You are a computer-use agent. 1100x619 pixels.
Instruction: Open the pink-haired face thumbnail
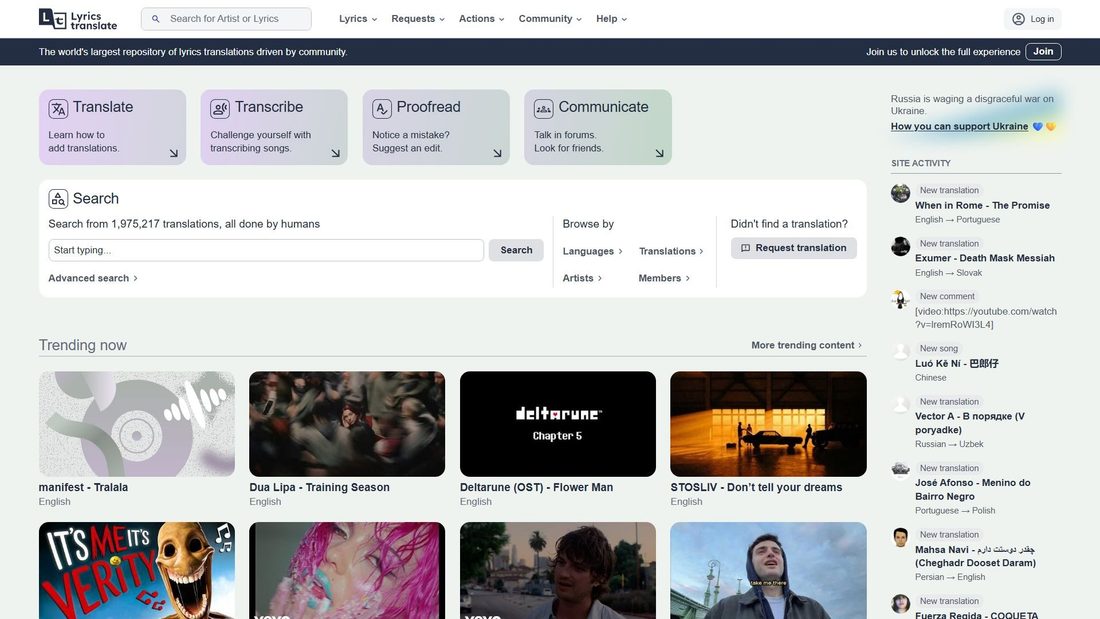pyautogui.click(x=347, y=570)
